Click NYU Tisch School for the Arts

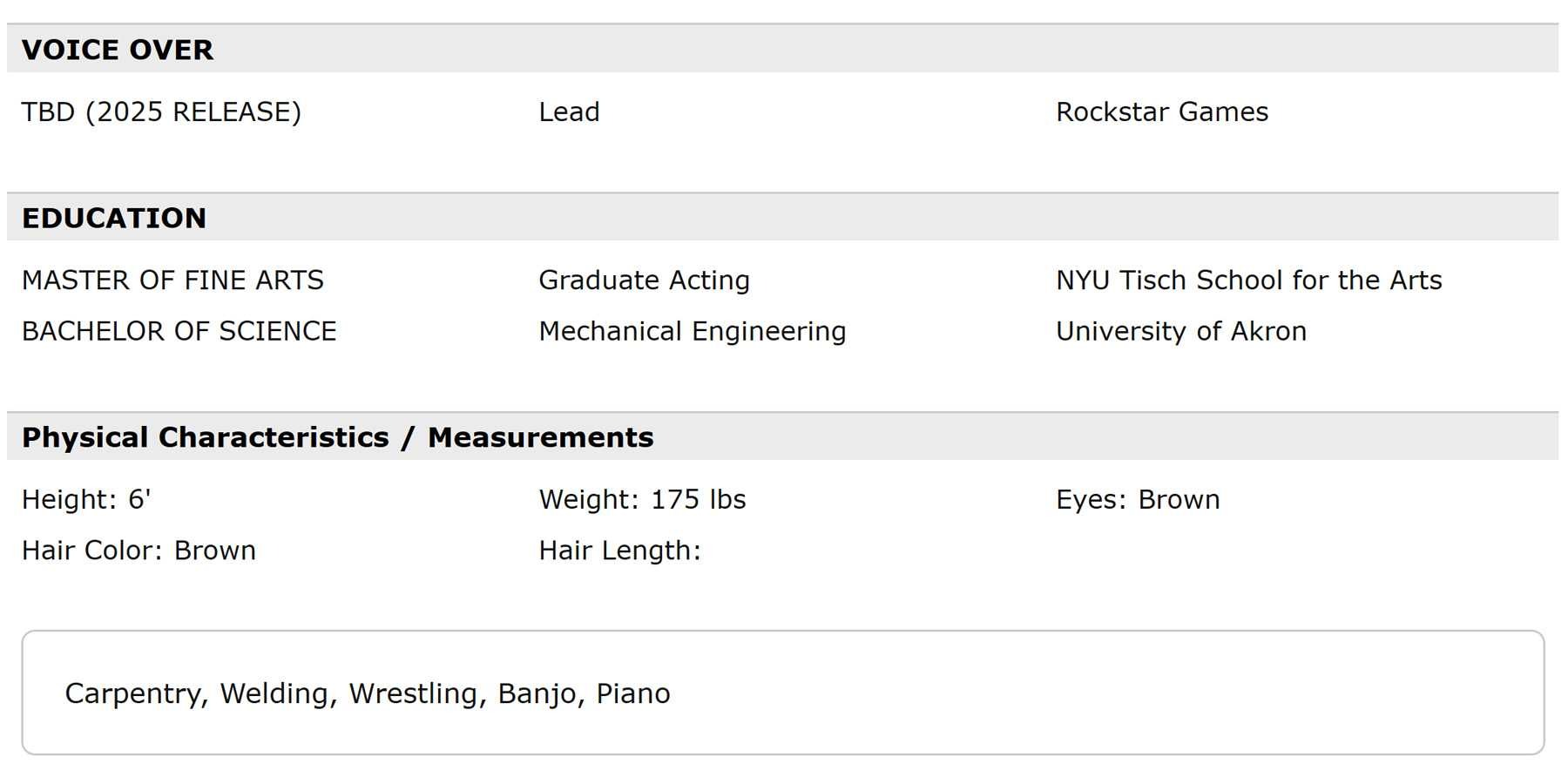pos(1248,280)
